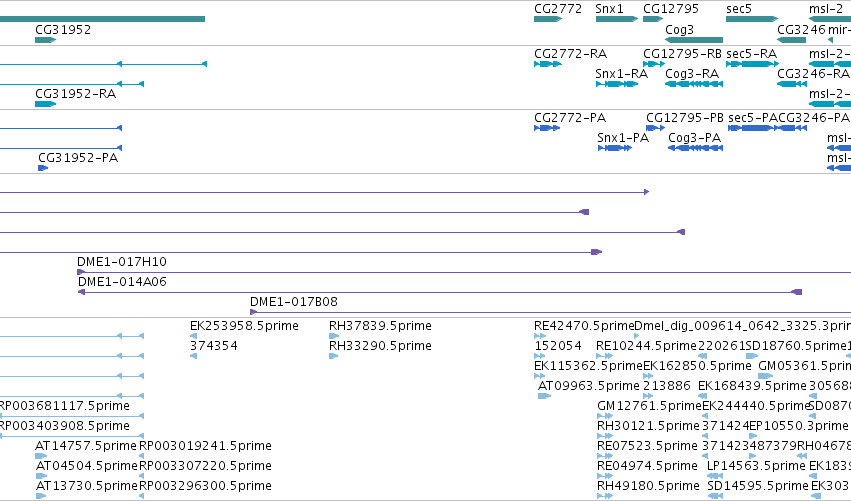
Task: Click the CG2772 gene feature
Action: coord(548,19)
